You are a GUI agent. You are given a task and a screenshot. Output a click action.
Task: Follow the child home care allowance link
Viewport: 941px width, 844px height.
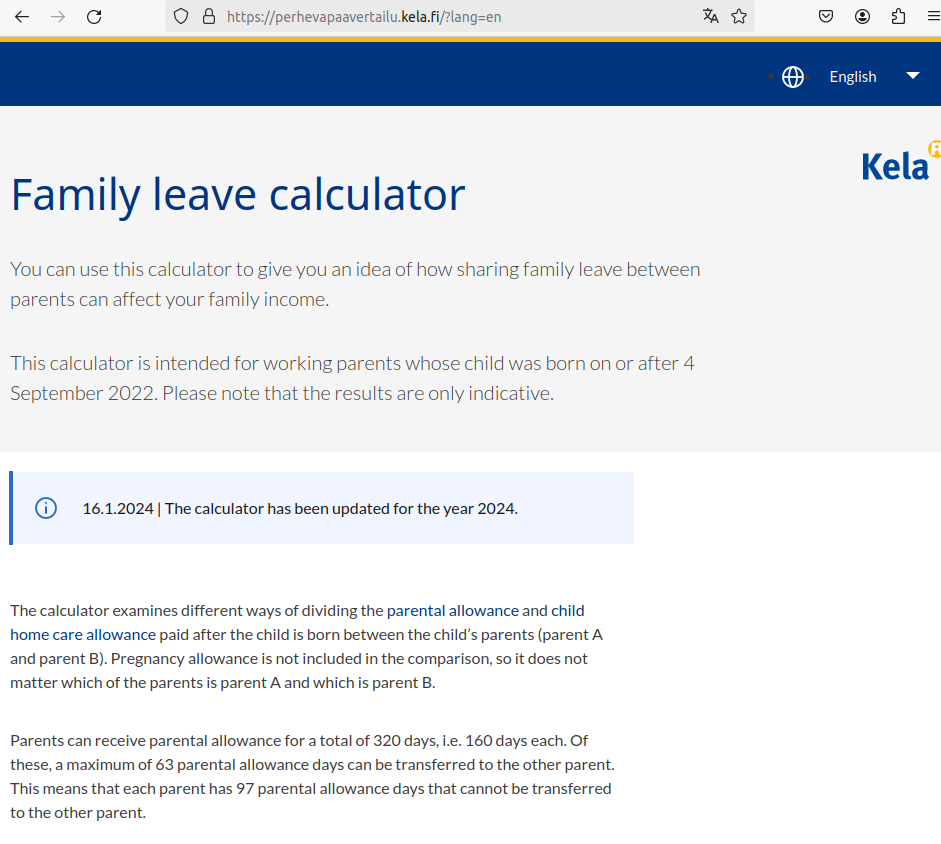(83, 634)
